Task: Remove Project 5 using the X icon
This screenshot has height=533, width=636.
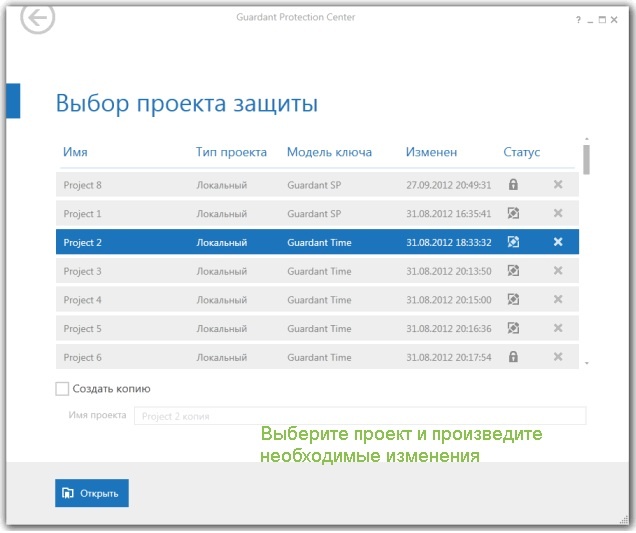Action: click(558, 328)
